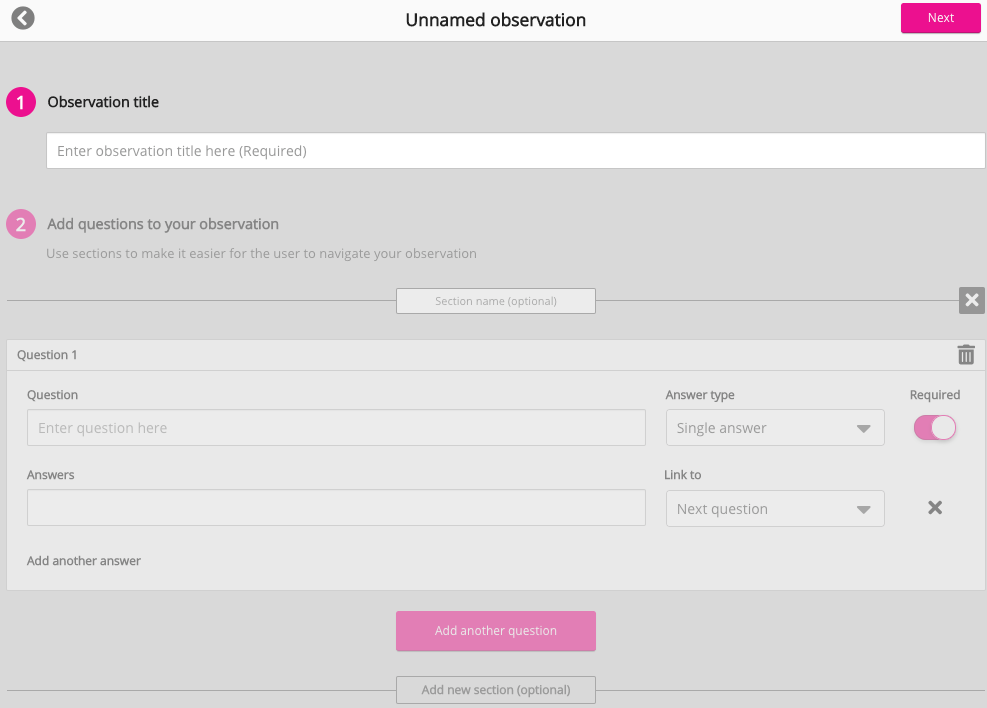
Task: Click the Add questions to your observation heading
Action: (163, 224)
